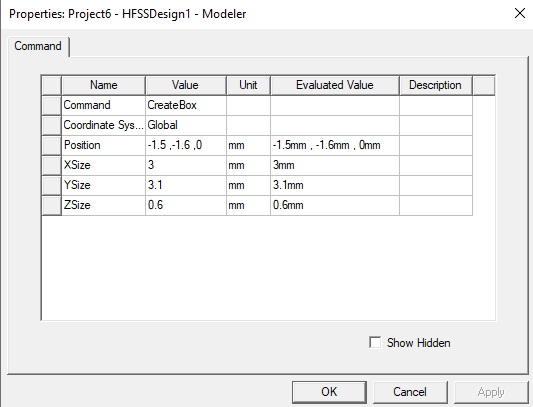Open the XSize unit mm dropdown

248,165
